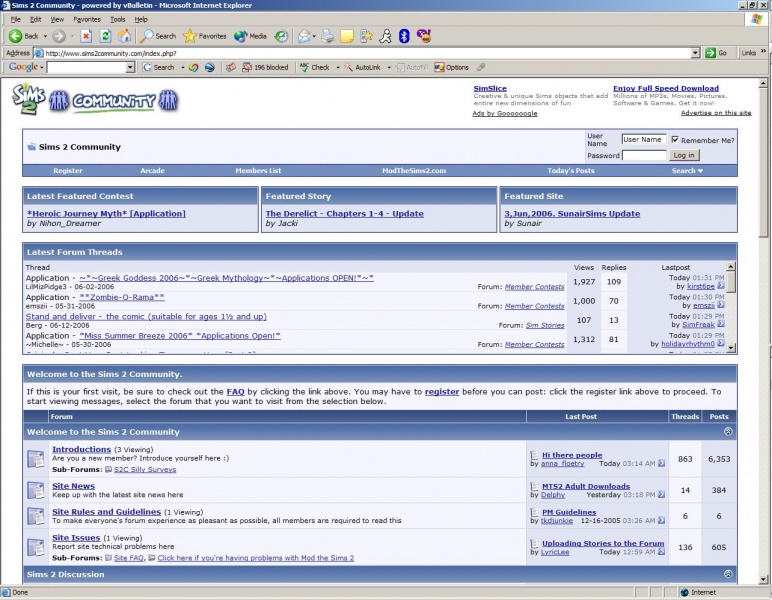Open Mail envelope toolbar icon
772x600 pixels.
pyautogui.click(x=304, y=36)
